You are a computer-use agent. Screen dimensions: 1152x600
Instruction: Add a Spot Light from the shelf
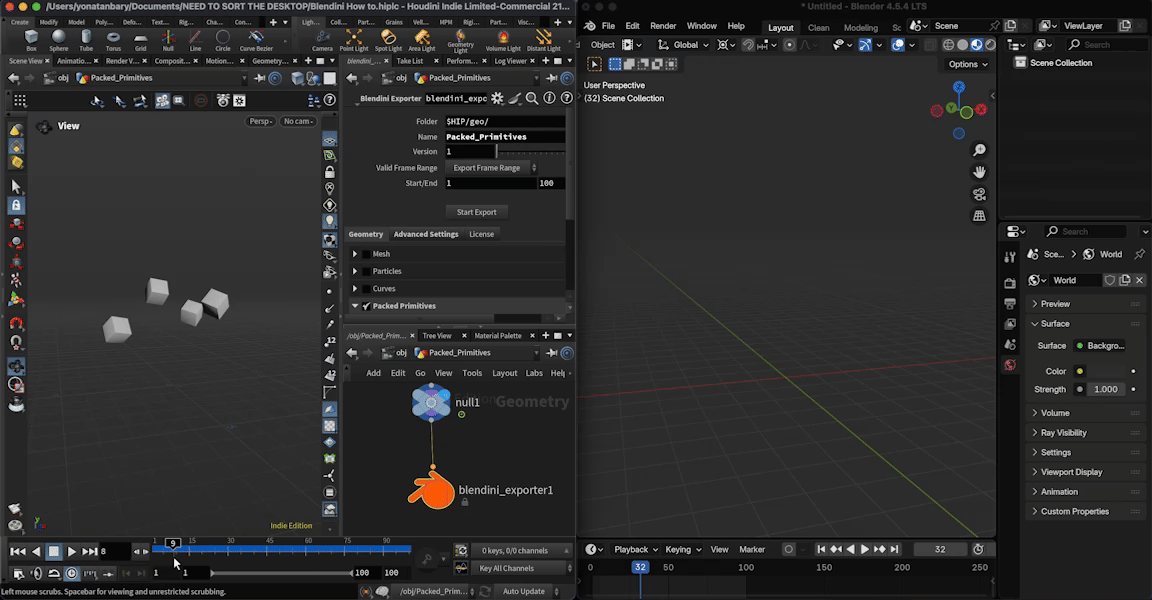388,40
